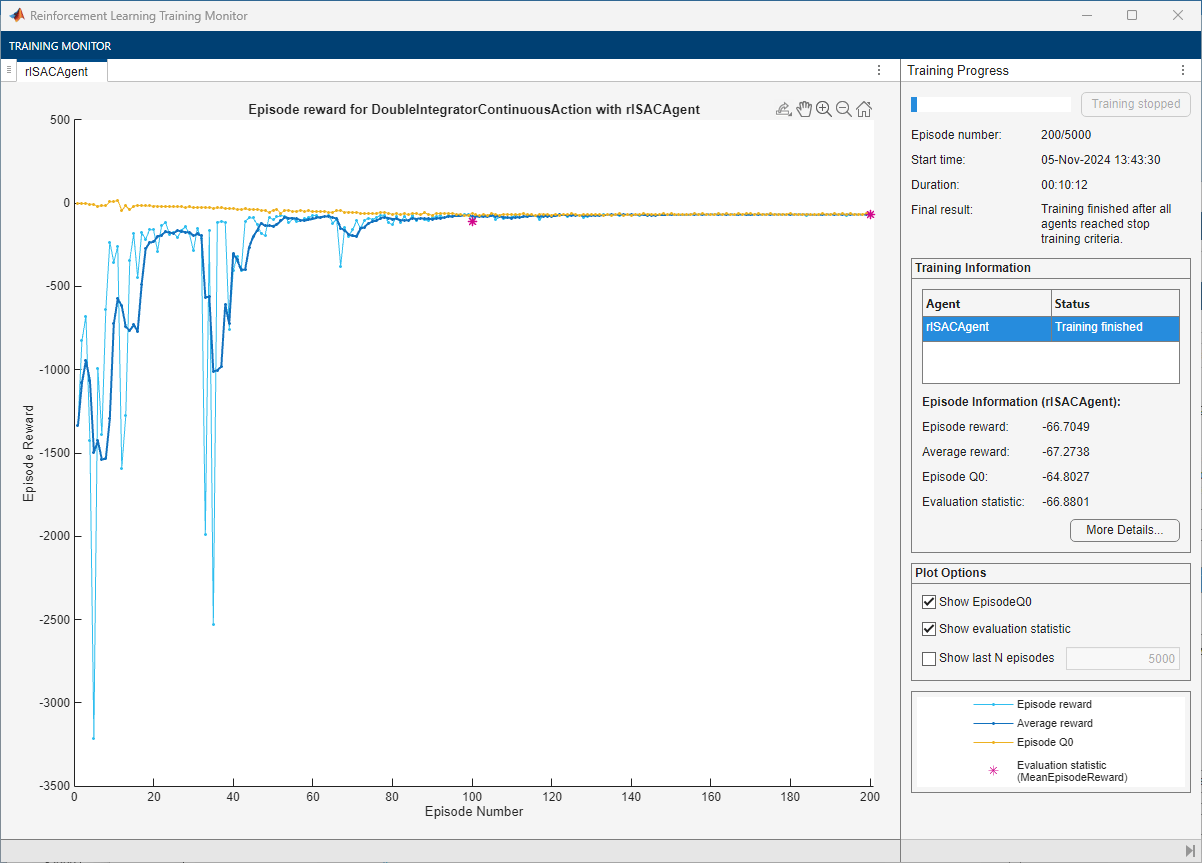Open the TRAINING MONITOR ribbon tab
Screen dimensions: 1202x863
click(60, 46)
